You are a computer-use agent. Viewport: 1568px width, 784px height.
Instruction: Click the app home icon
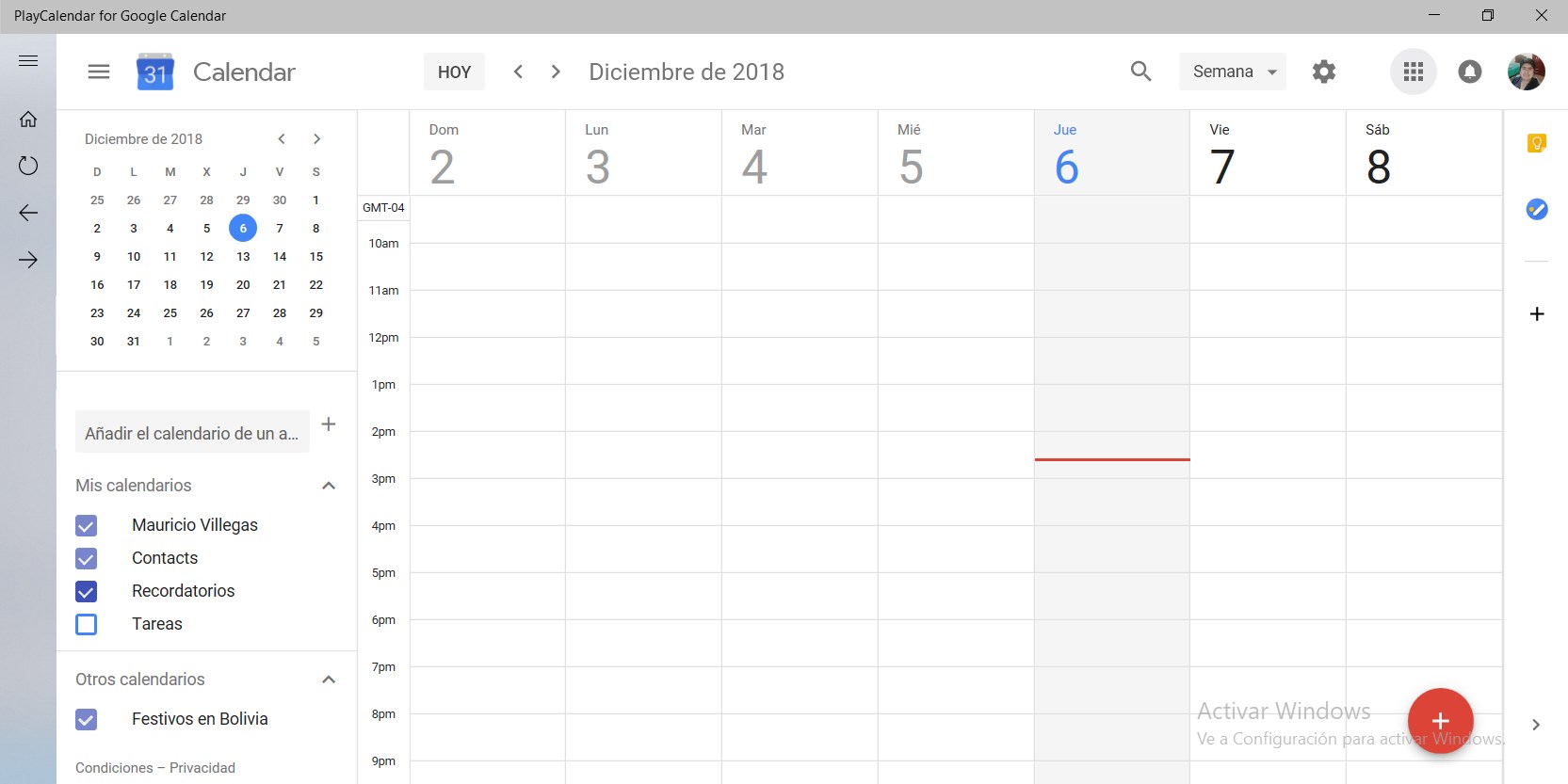[28, 120]
